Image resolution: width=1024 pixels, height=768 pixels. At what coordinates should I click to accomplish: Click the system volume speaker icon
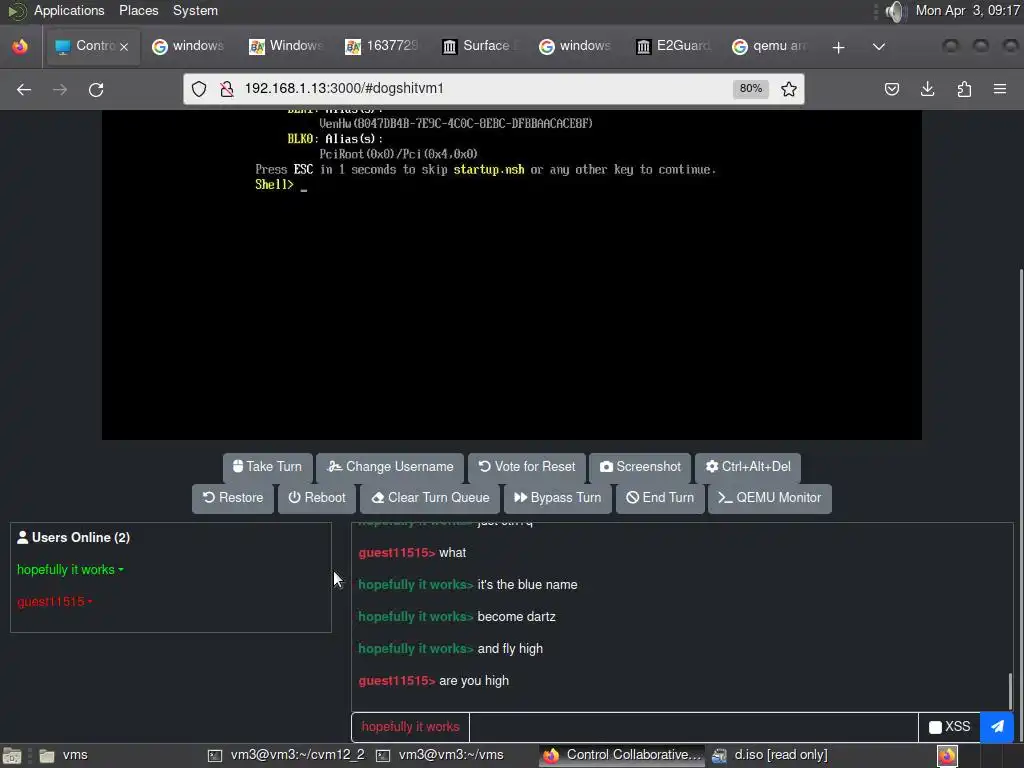[x=895, y=11]
